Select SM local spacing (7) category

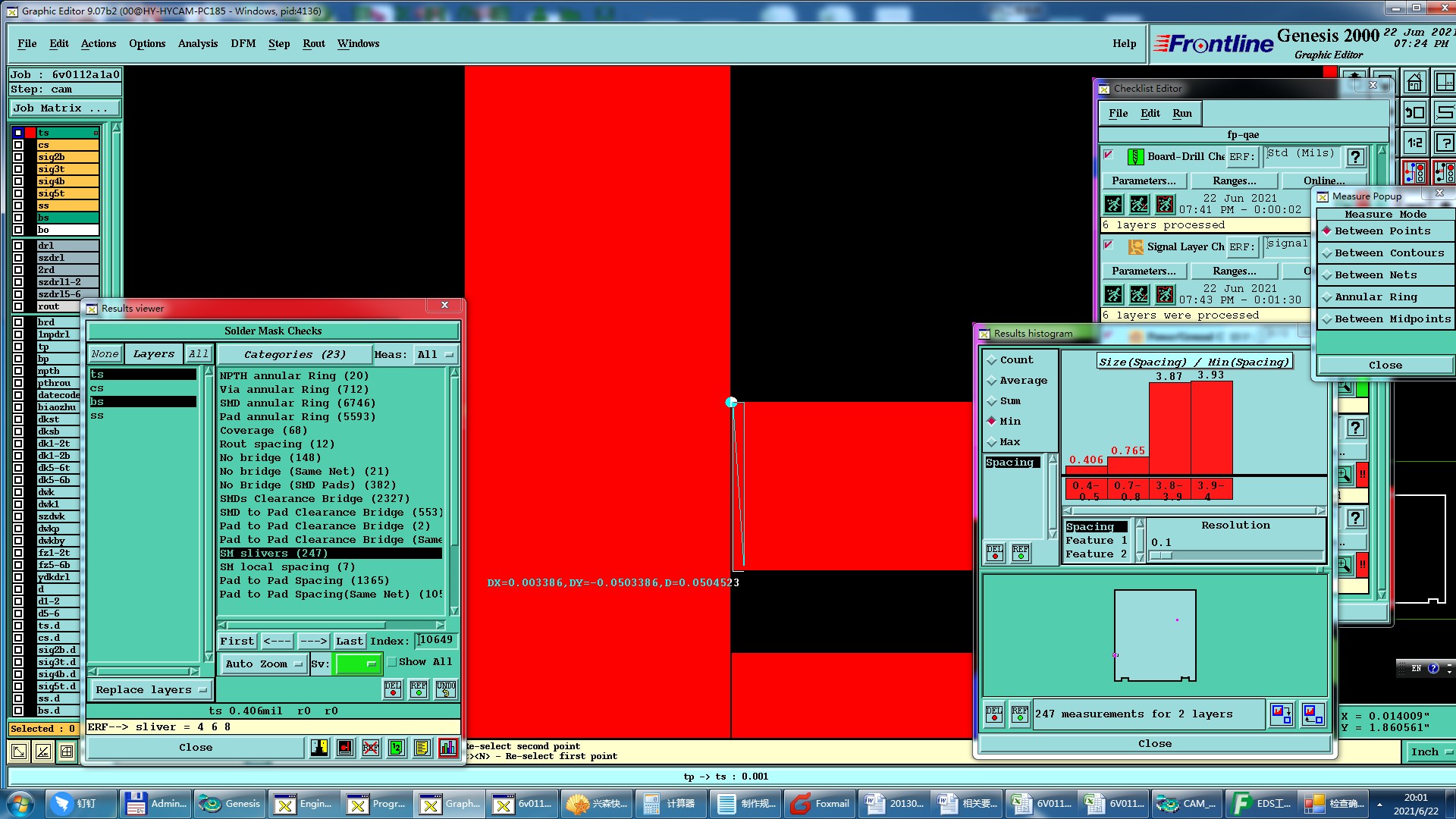tap(330, 567)
